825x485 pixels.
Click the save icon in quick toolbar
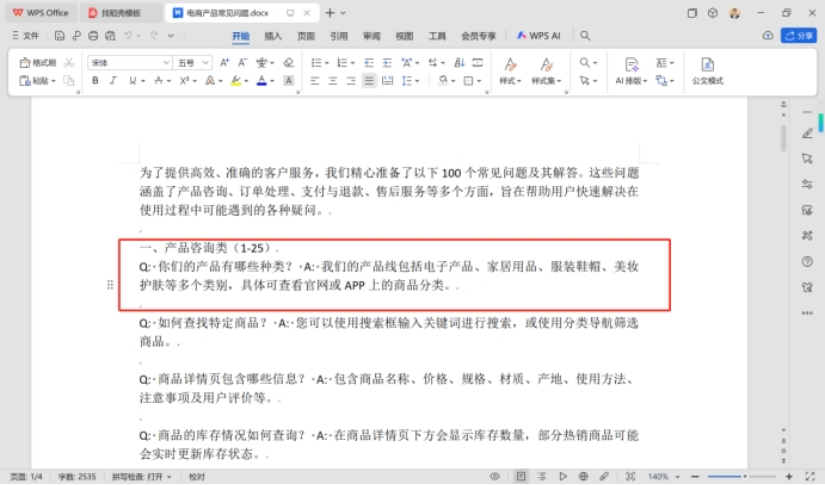60,35
